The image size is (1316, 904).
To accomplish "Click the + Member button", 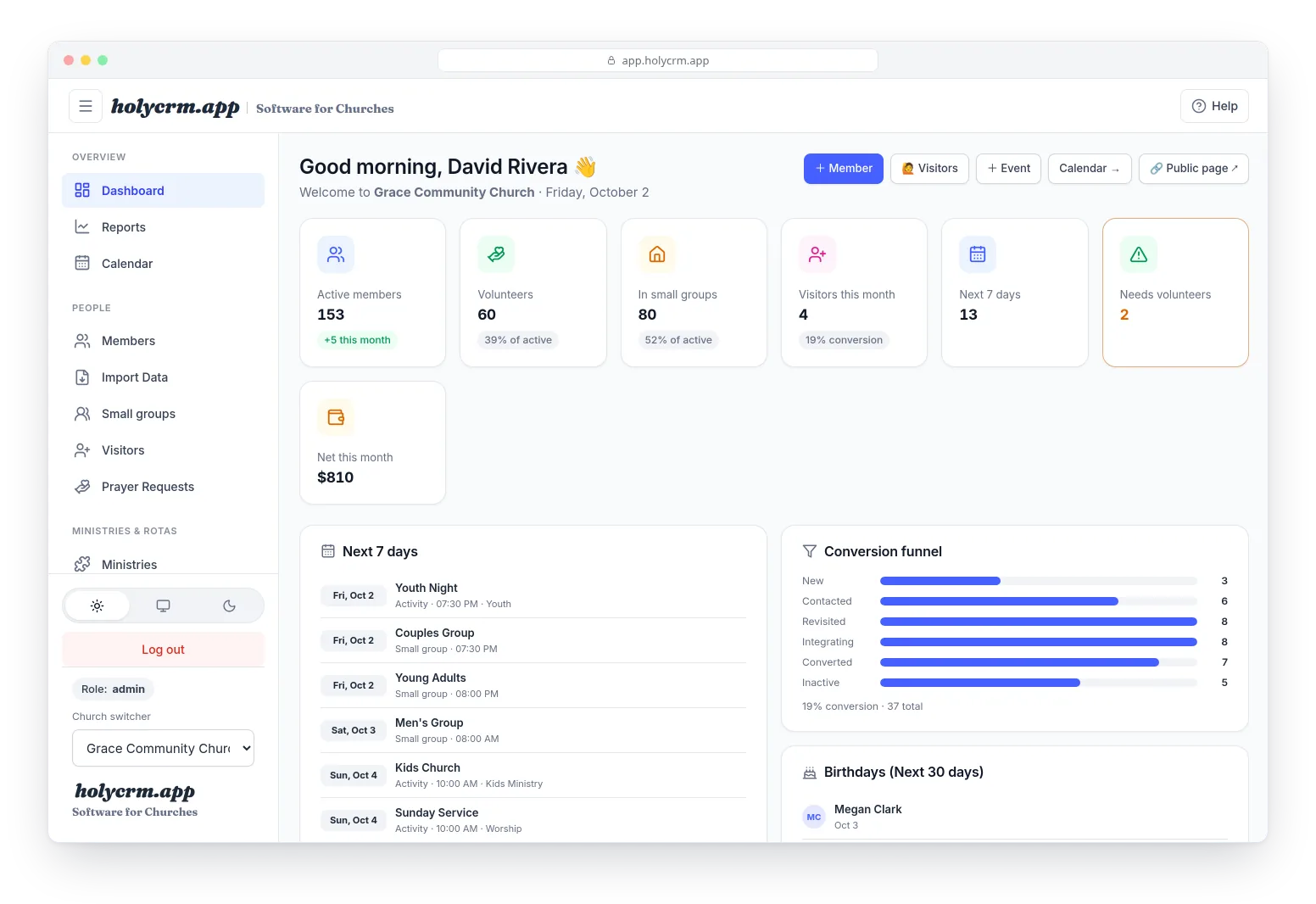I will pyautogui.click(x=844, y=168).
